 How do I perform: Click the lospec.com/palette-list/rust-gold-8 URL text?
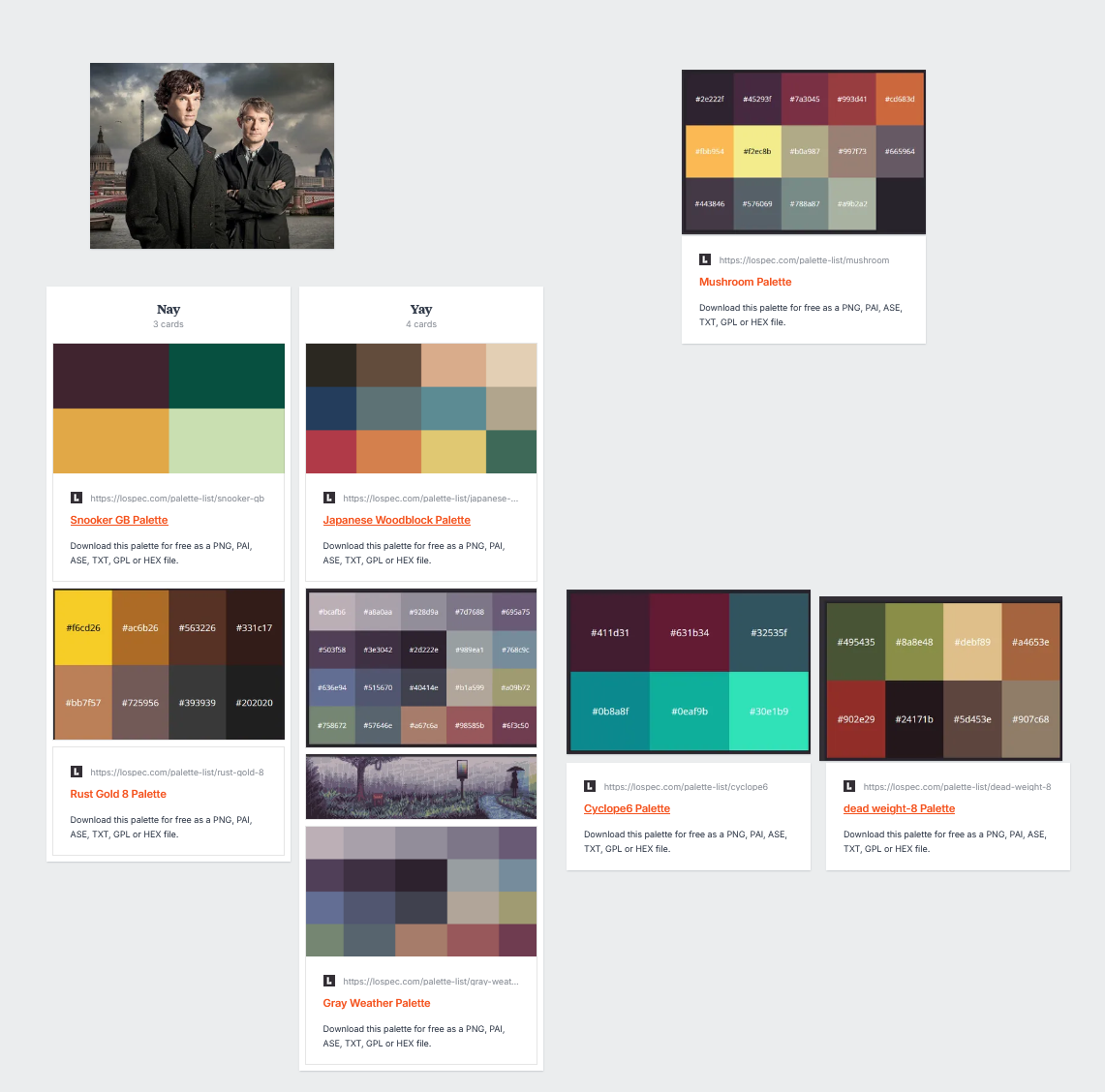click(x=177, y=773)
